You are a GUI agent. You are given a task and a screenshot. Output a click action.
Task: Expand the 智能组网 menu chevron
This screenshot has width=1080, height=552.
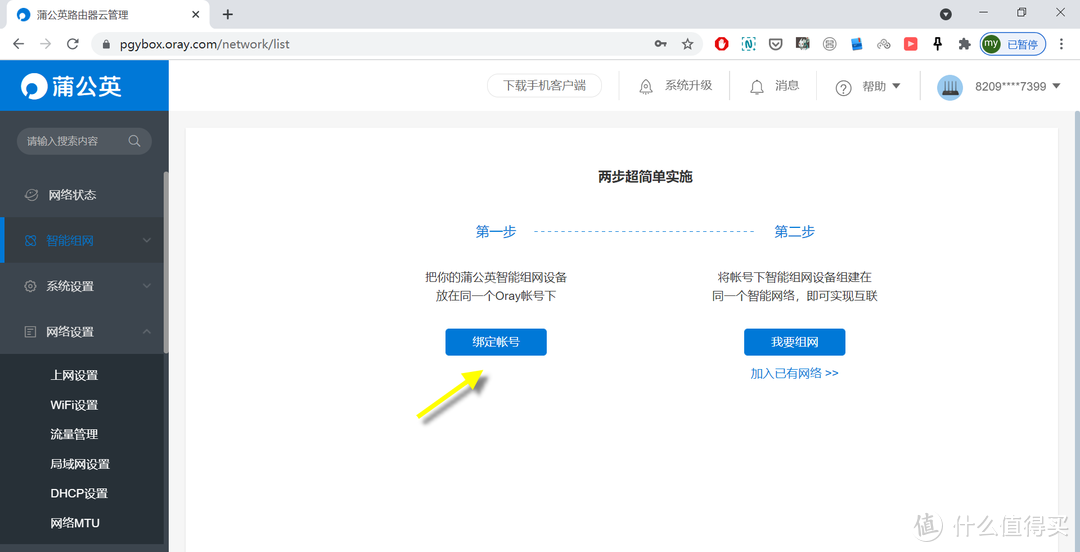click(147, 241)
